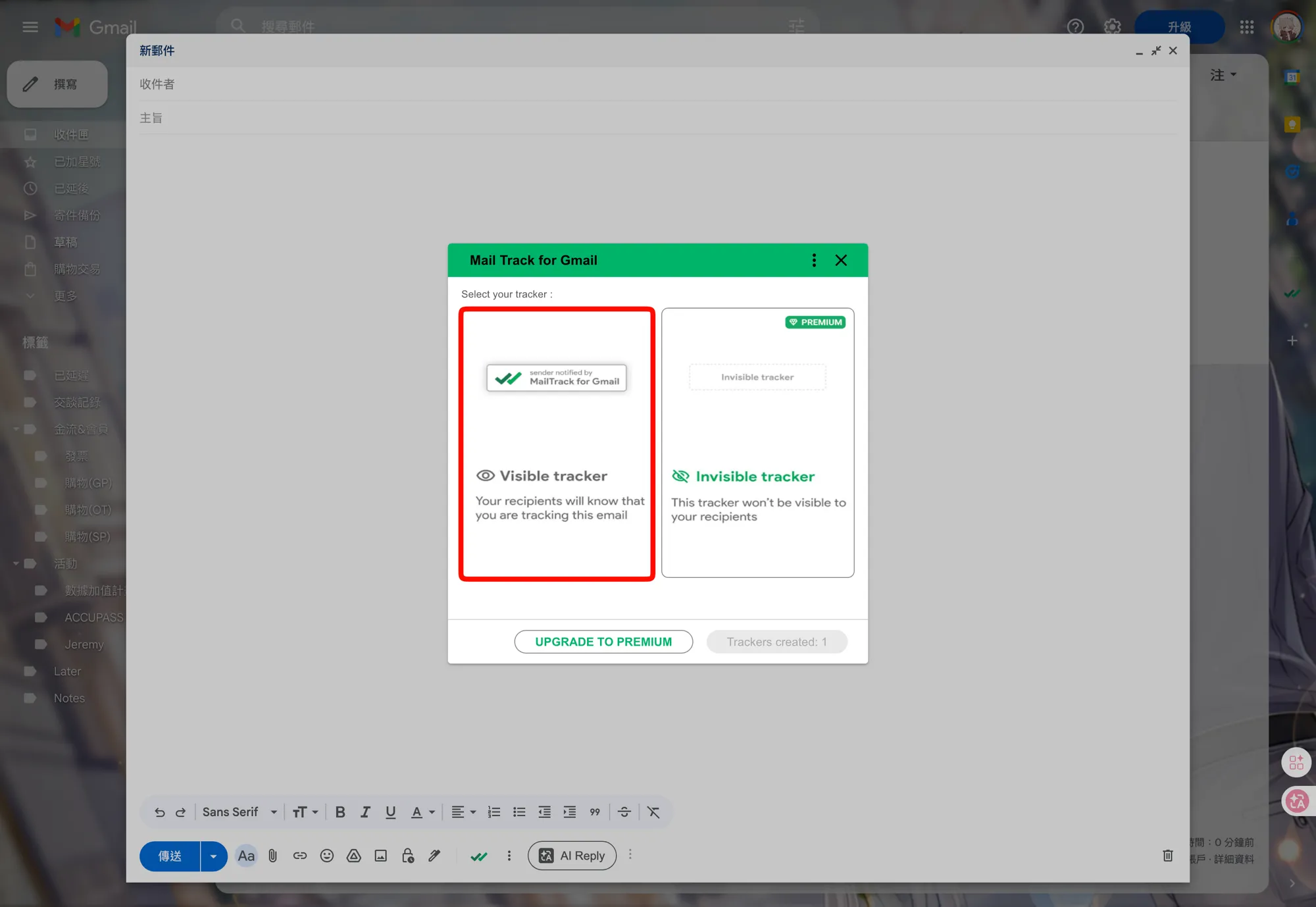Toggle italic formatting
The height and width of the screenshot is (907, 1316).
point(365,812)
